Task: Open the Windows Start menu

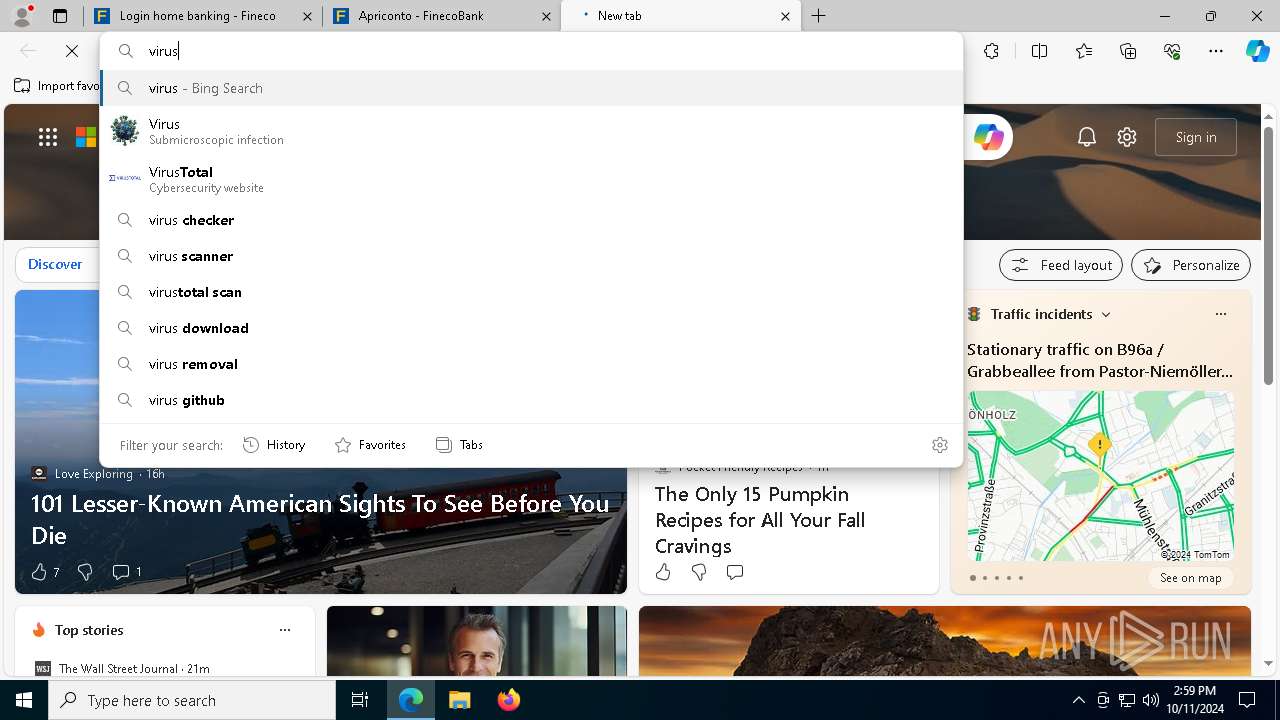Action: (x=24, y=700)
